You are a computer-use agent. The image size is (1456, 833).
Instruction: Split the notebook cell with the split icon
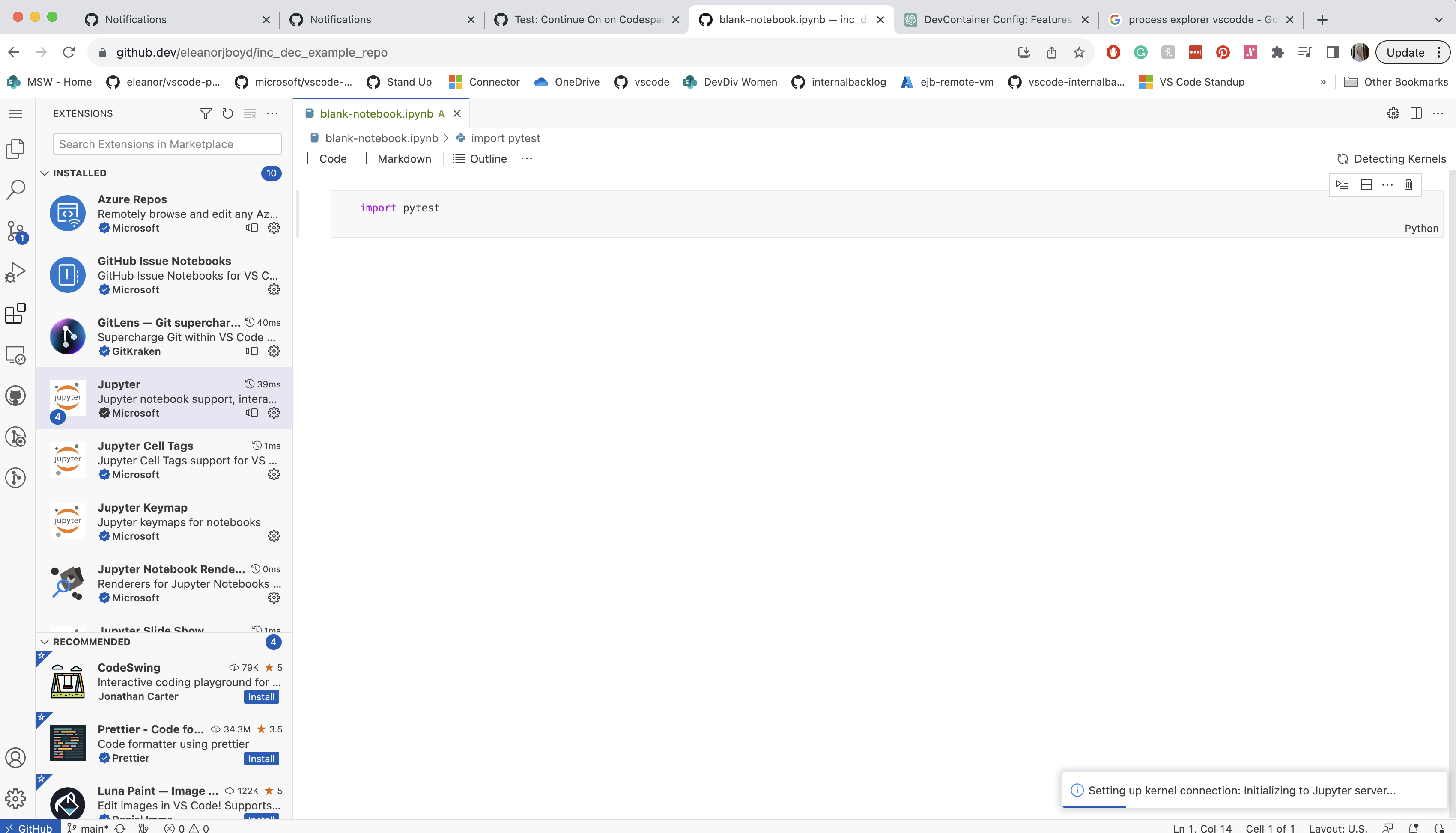(x=1366, y=184)
